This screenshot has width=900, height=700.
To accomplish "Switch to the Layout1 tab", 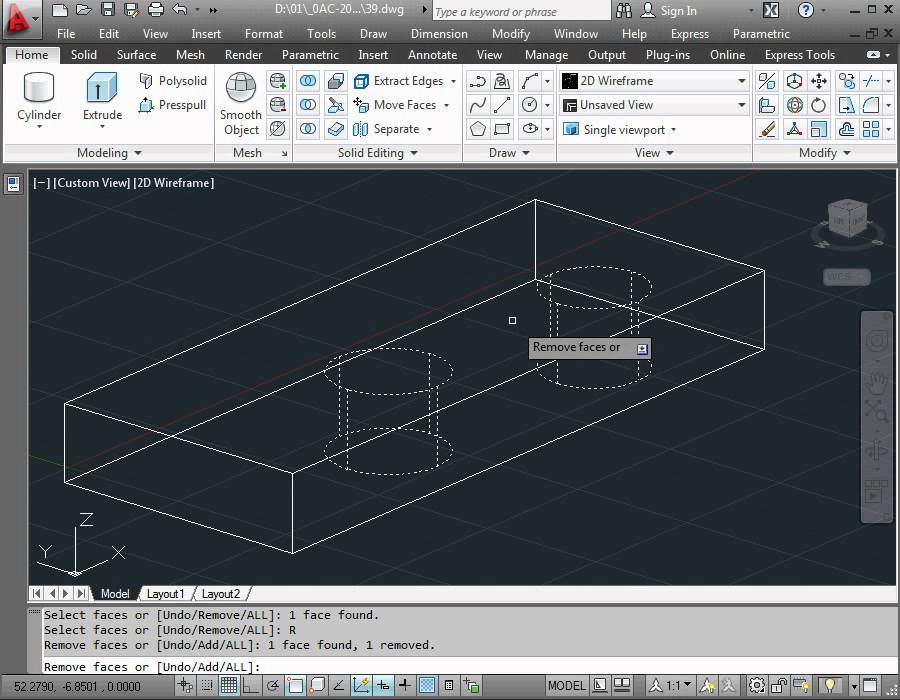I will click(166, 593).
